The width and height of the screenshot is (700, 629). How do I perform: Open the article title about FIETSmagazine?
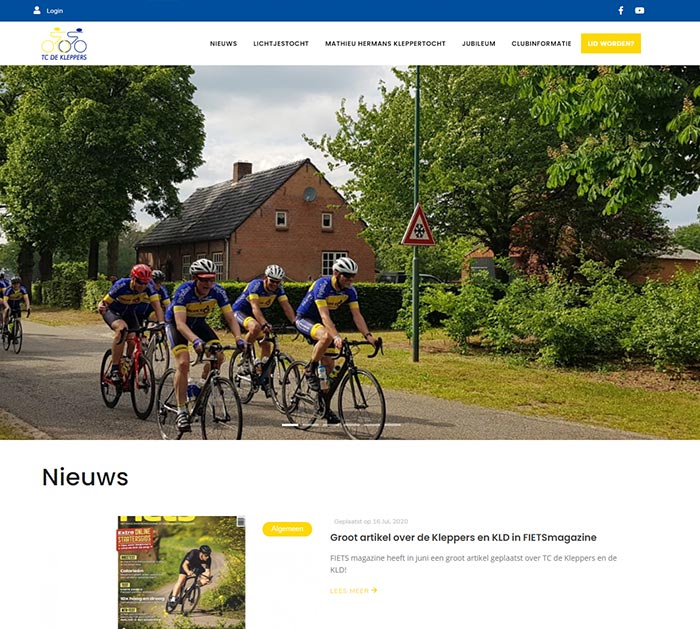pyautogui.click(x=463, y=537)
